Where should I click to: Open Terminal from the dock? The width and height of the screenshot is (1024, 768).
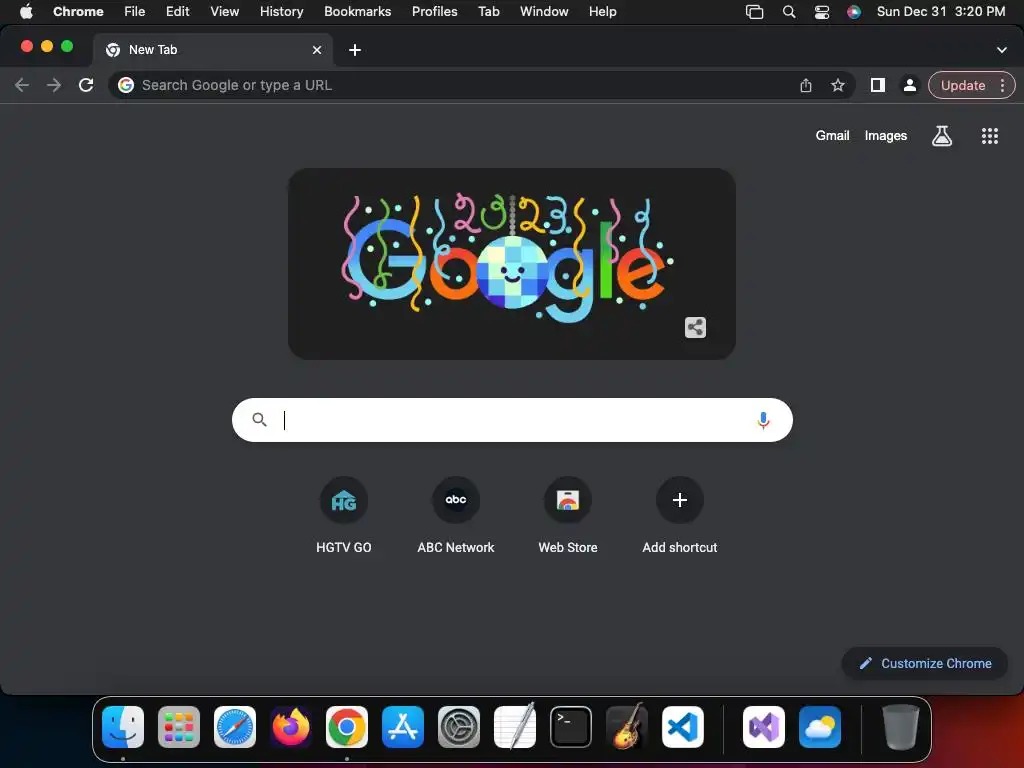(571, 727)
